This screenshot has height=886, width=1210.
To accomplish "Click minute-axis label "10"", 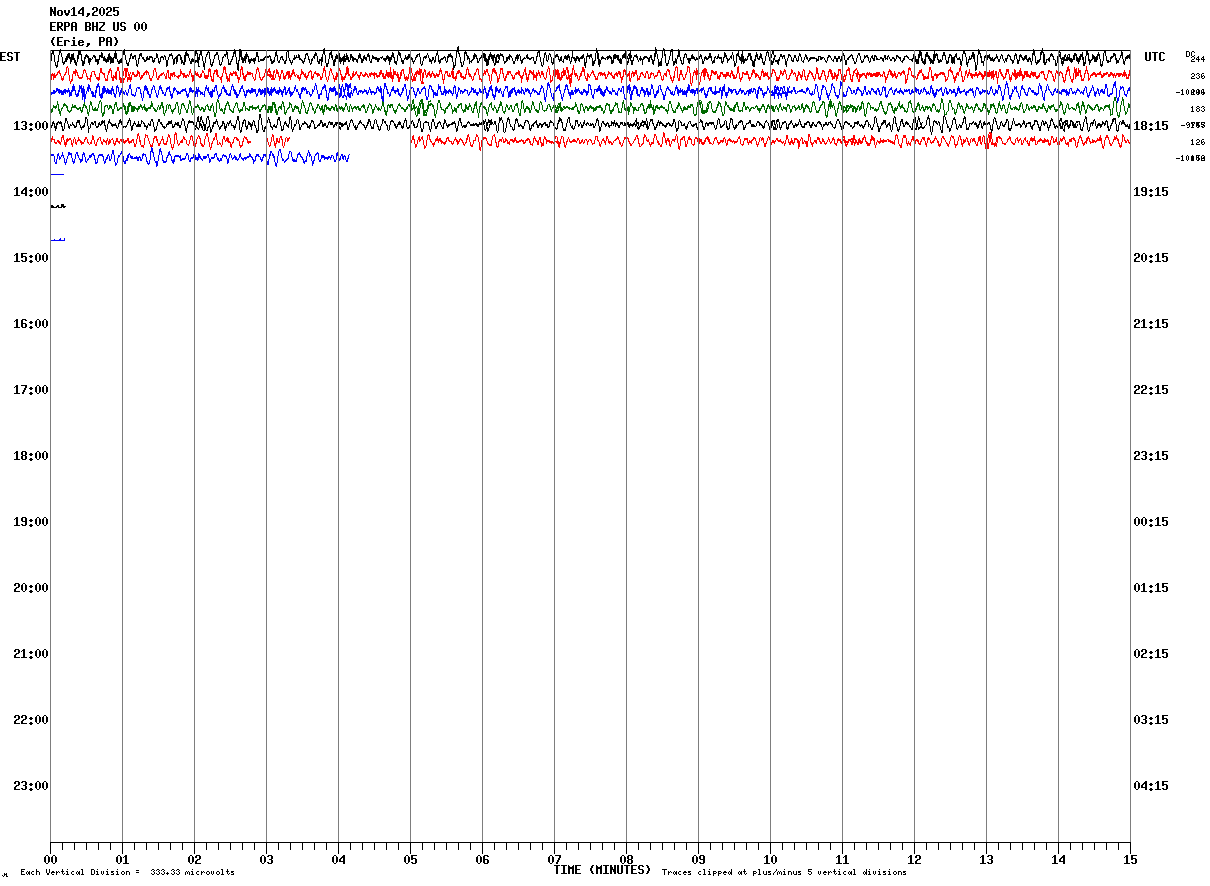I will (770, 860).
